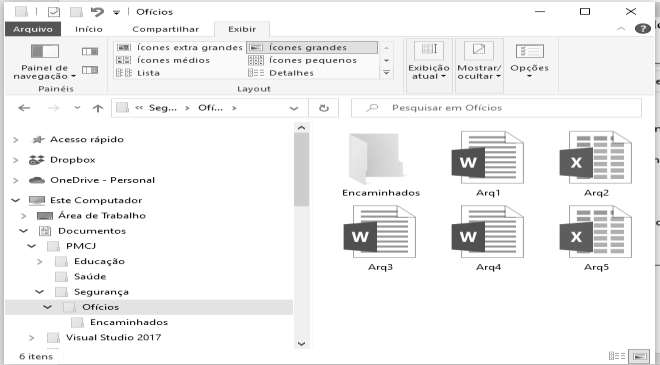Viewport: 660px width, 365px height.
Task: Select the Arq5 Excel spreadsheet
Action: pos(596,232)
